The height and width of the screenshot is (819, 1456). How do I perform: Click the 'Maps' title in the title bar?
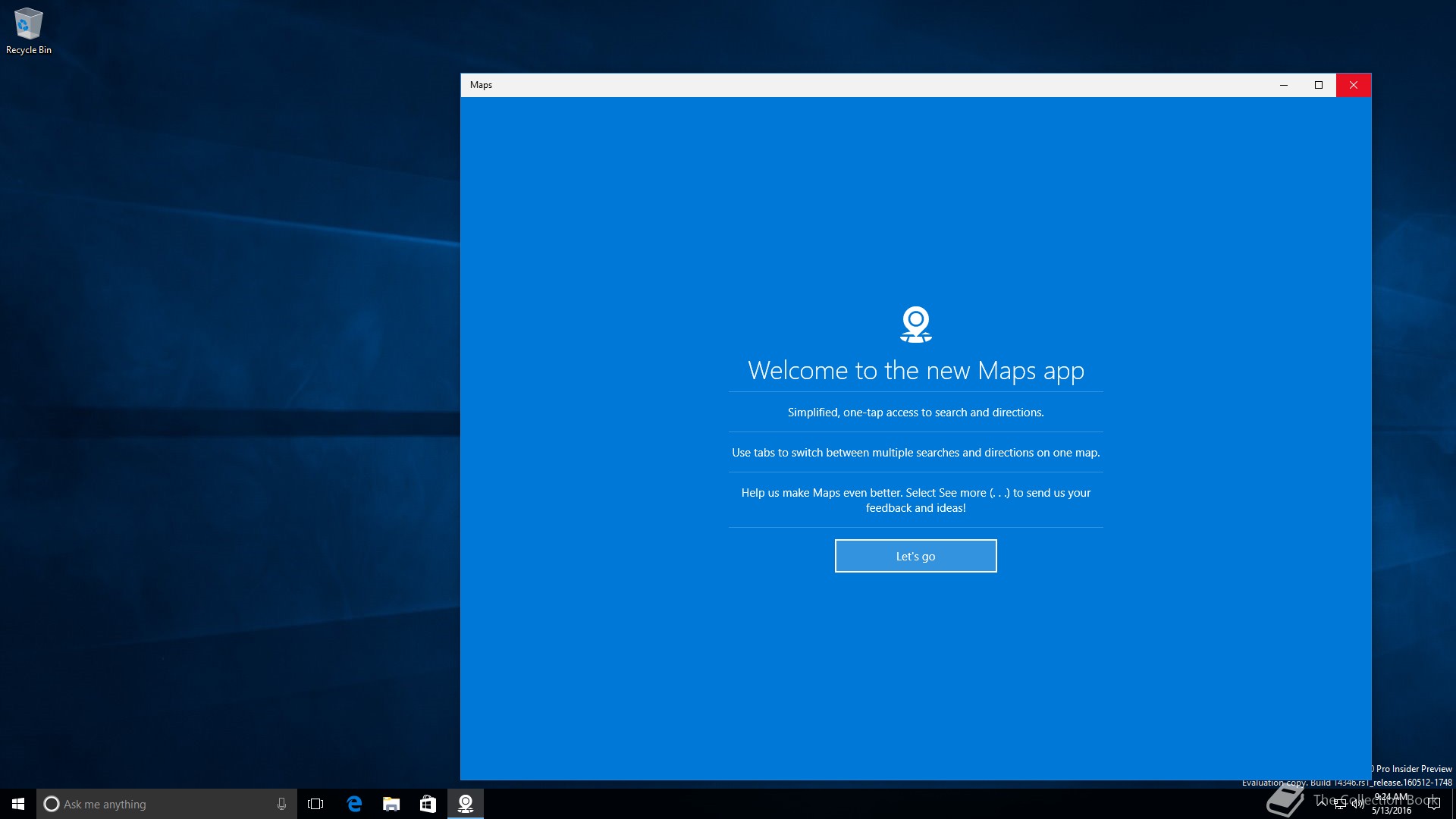pos(481,85)
